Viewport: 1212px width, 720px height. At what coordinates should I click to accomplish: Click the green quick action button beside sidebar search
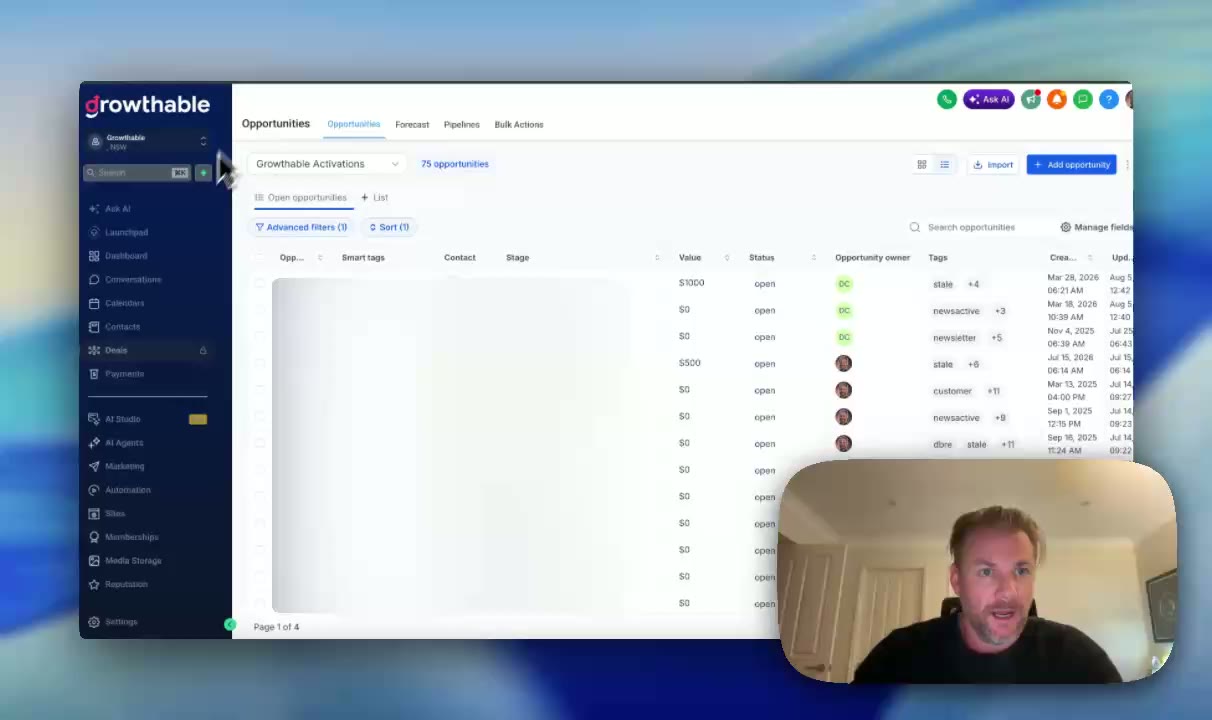coord(203,173)
